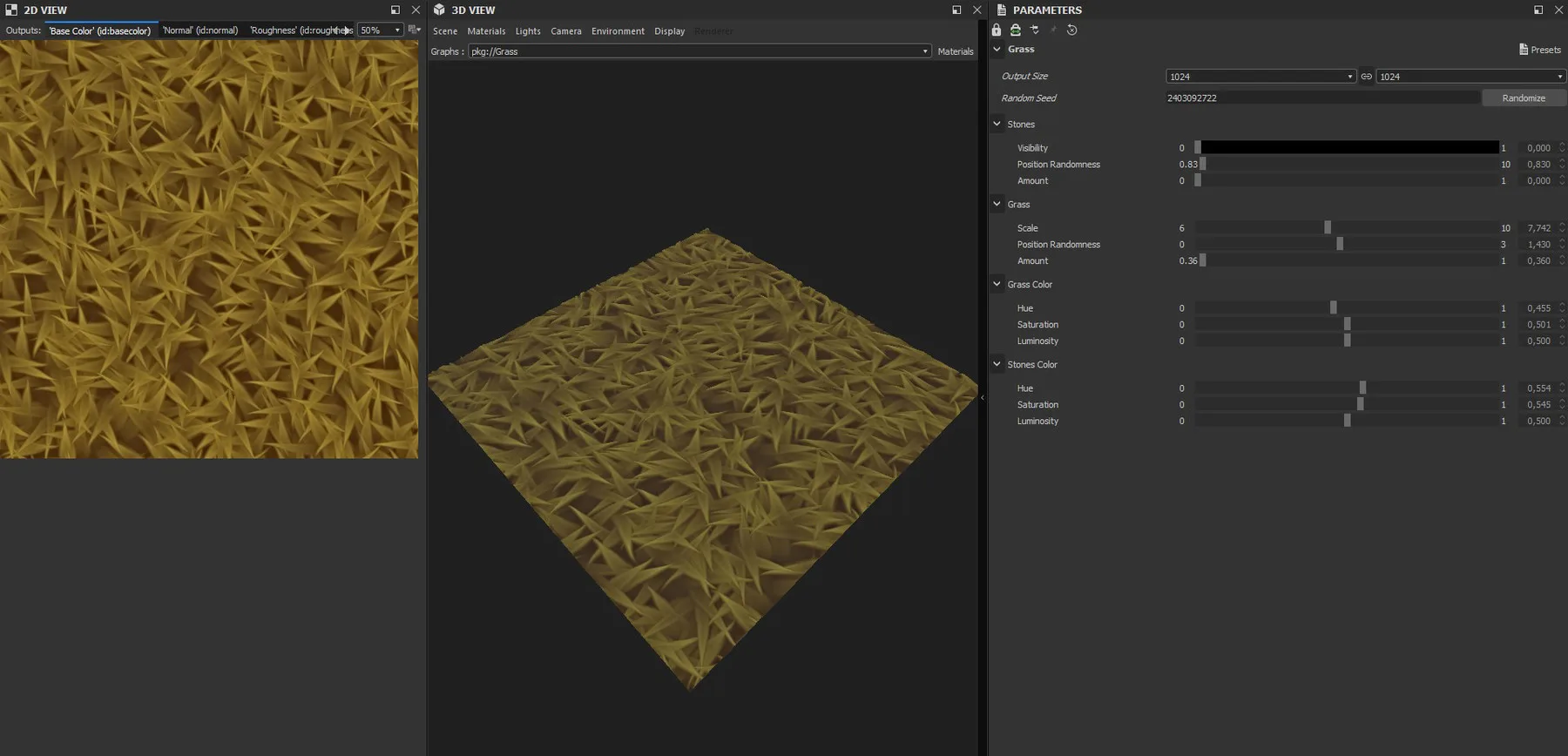1568x756 pixels.
Task: Click the Grass Scale value field 7,742
Action: [x=1538, y=227]
